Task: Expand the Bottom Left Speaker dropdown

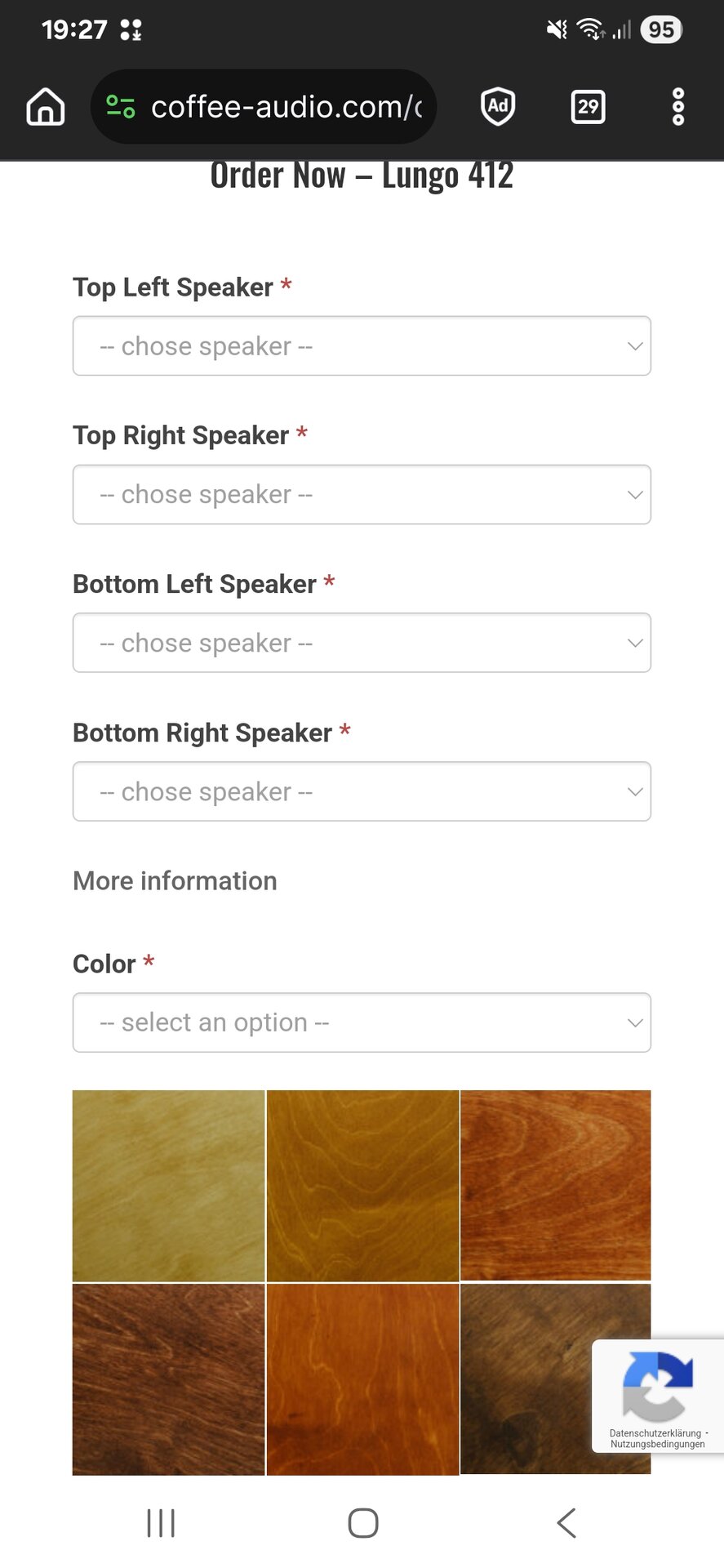Action: coord(362,644)
